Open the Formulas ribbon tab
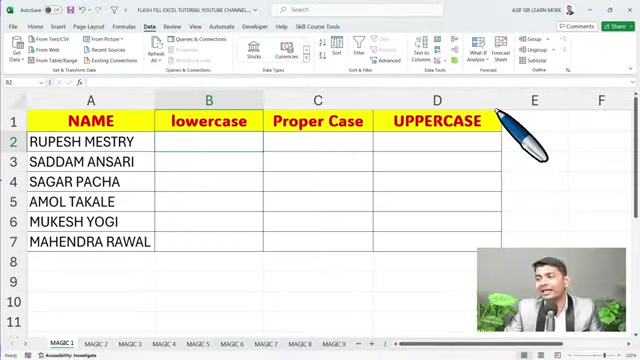Image resolution: width=640 pixels, height=360 pixels. pos(124,27)
